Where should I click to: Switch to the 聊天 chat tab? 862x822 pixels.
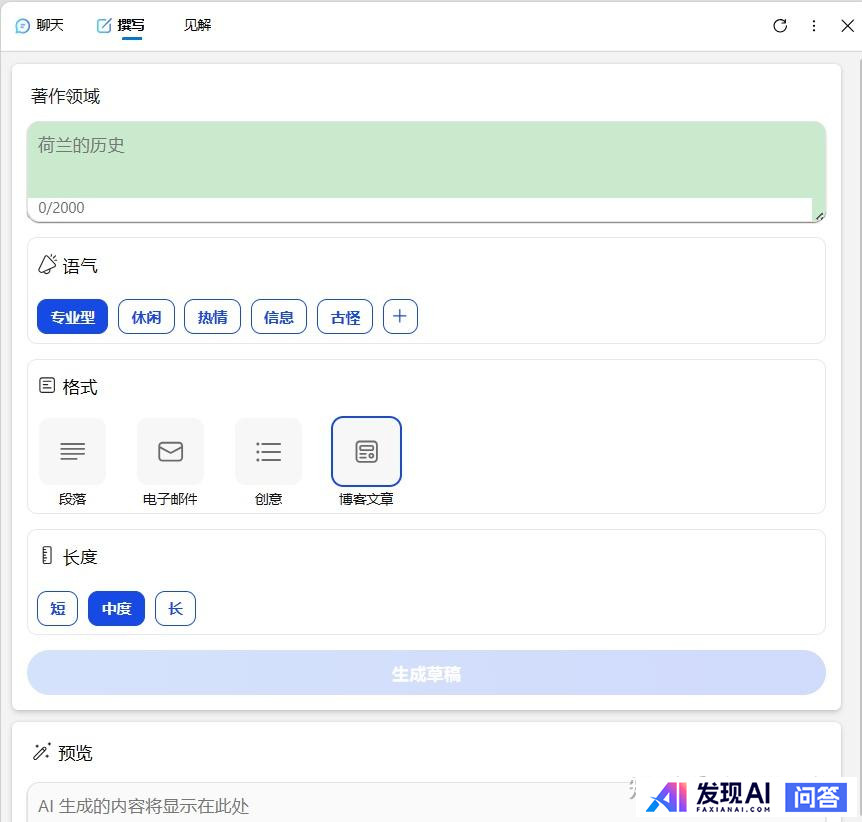[40, 26]
